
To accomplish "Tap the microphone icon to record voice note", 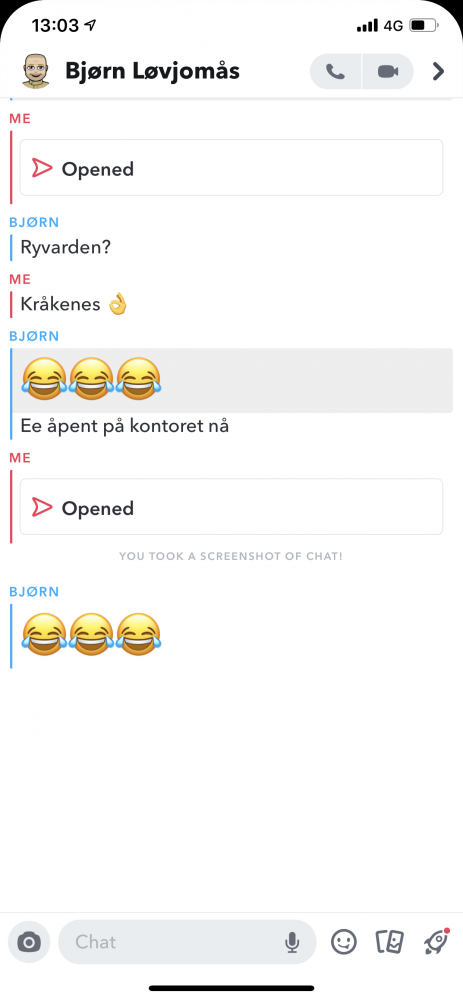I will [292, 942].
